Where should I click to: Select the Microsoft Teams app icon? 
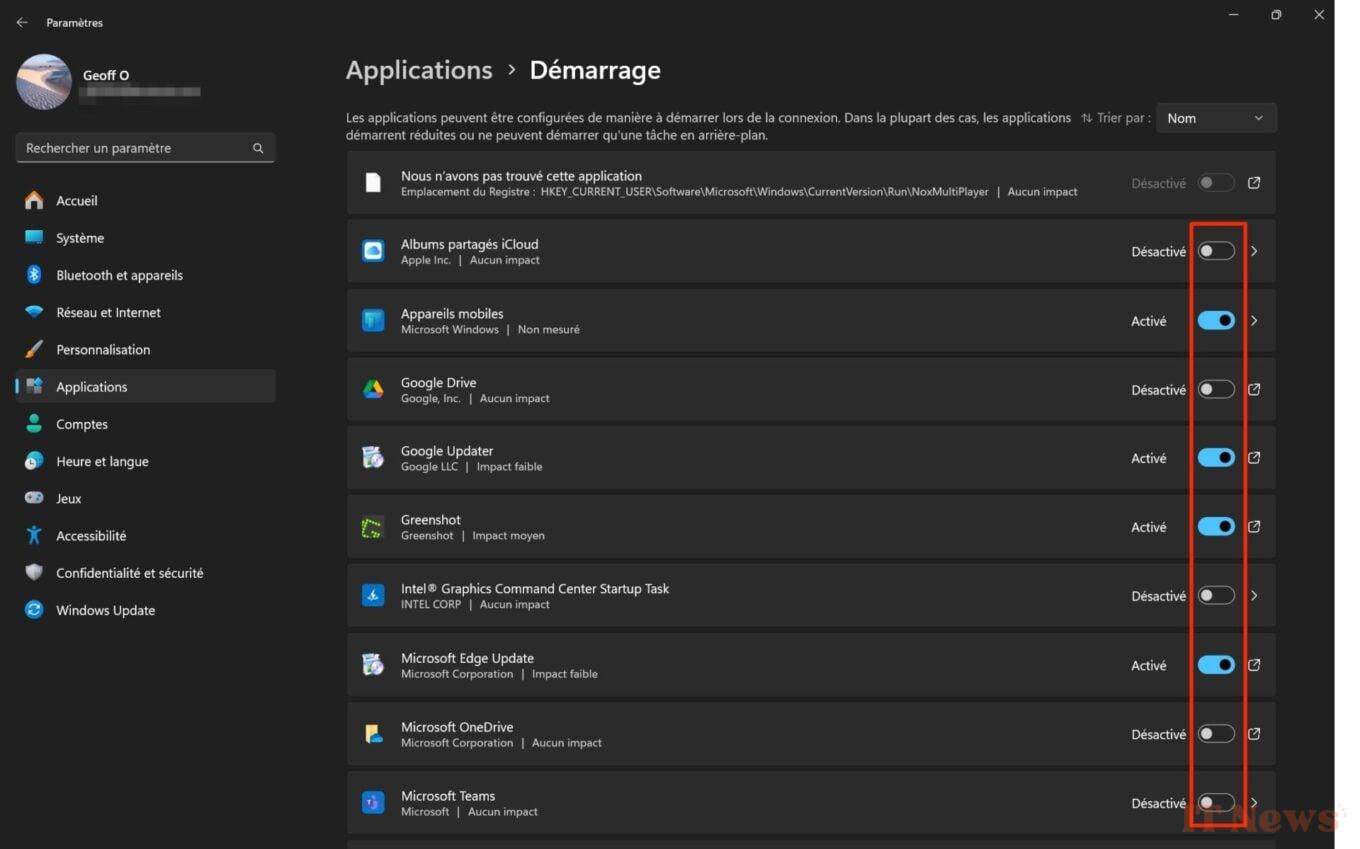373,802
